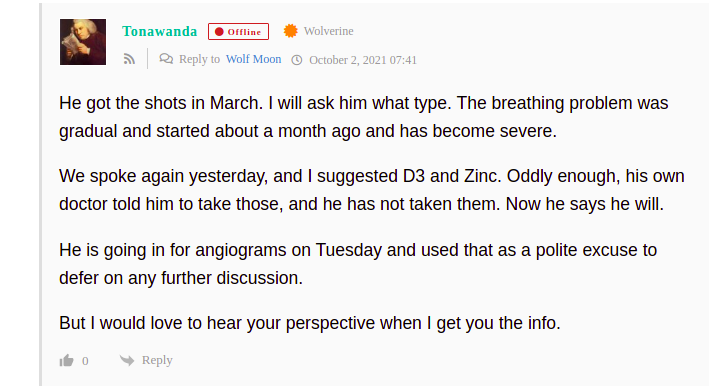Screen dimensions: 717x390
Task: Click the line 'But I would love to hear'
Action: [x=310, y=323]
